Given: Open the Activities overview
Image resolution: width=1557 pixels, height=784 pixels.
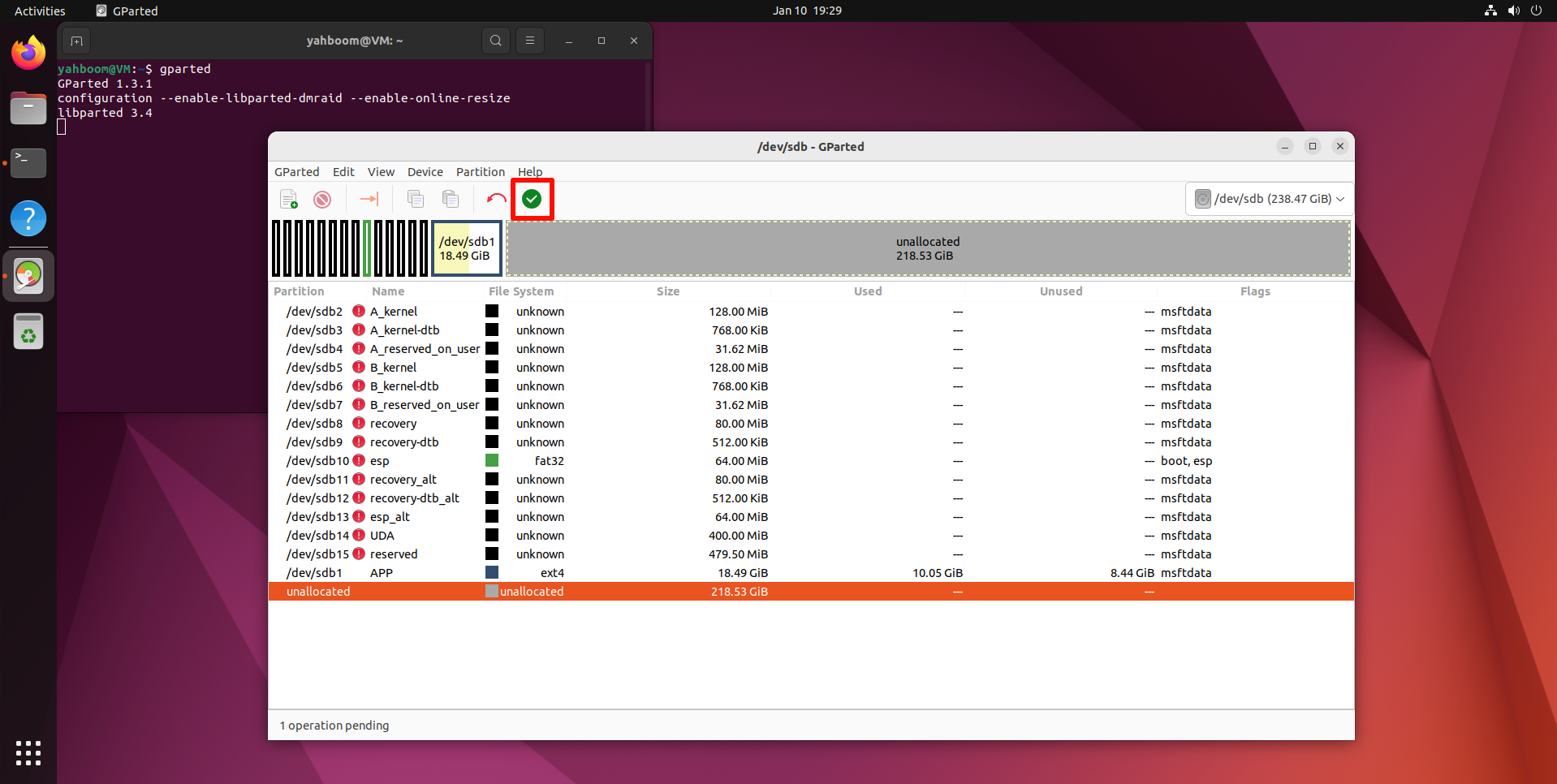Looking at the screenshot, I should 40,11.
